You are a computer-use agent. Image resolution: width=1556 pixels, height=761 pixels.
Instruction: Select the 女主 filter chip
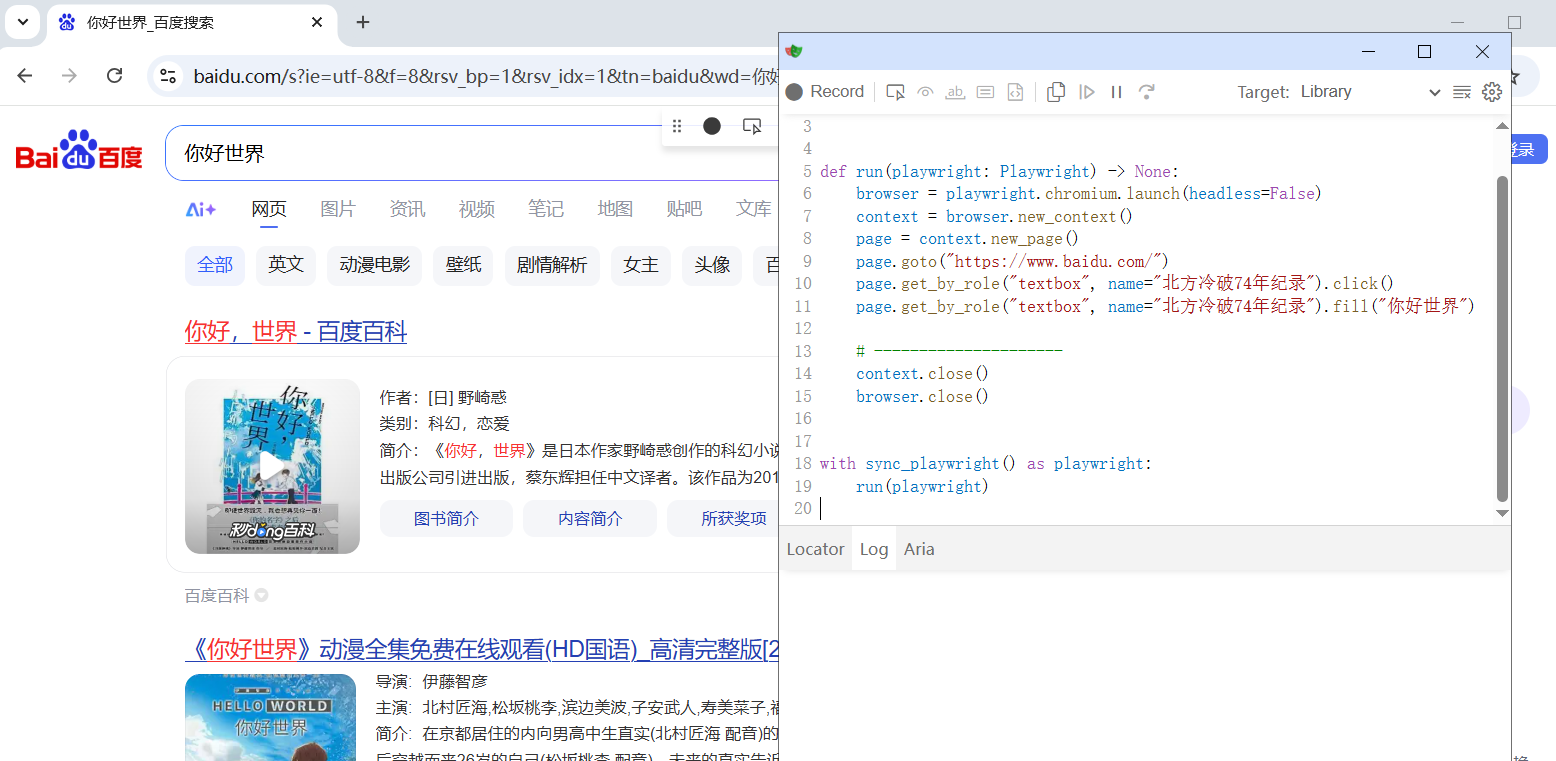(641, 265)
